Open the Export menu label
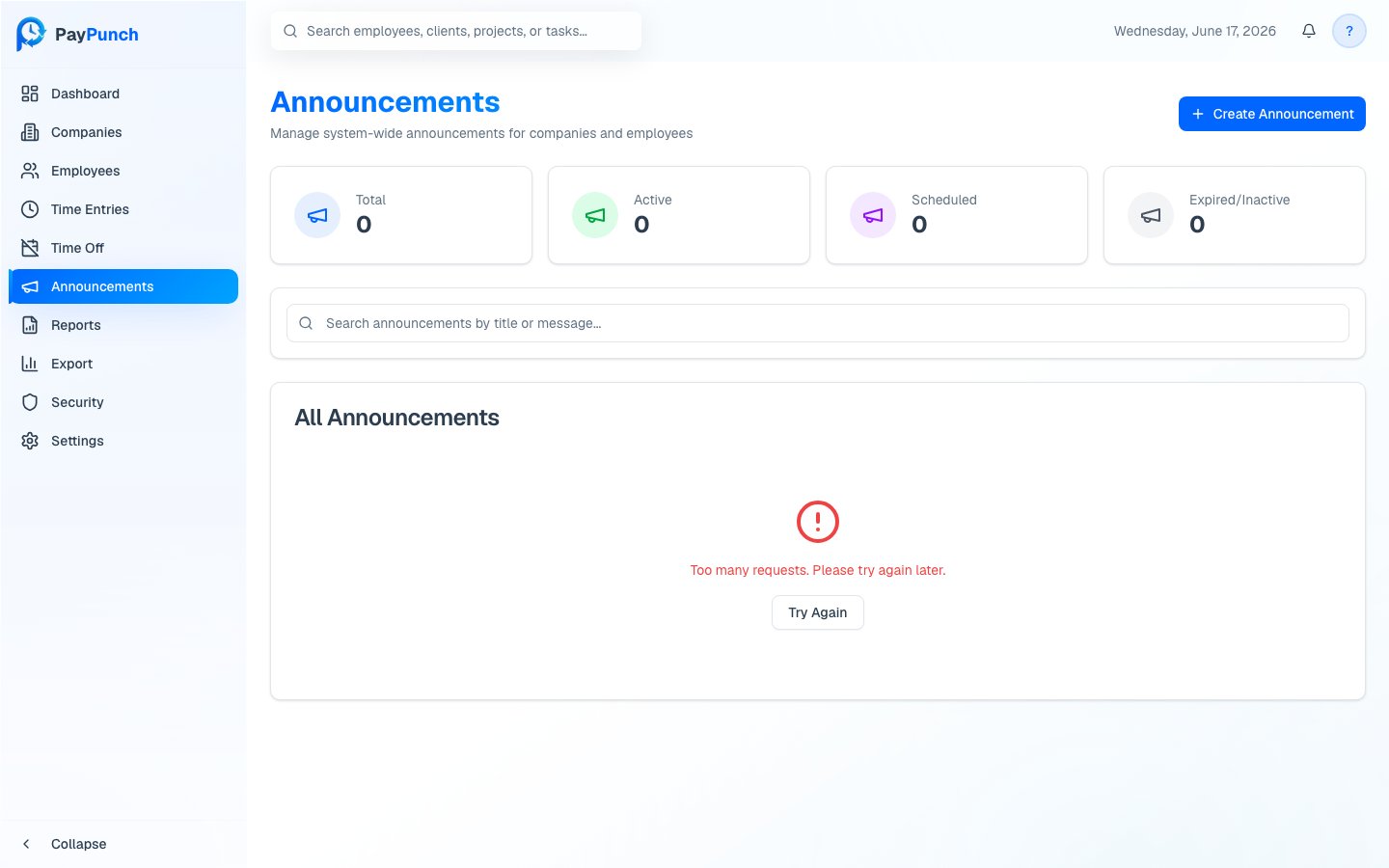1389x868 pixels. point(71,364)
